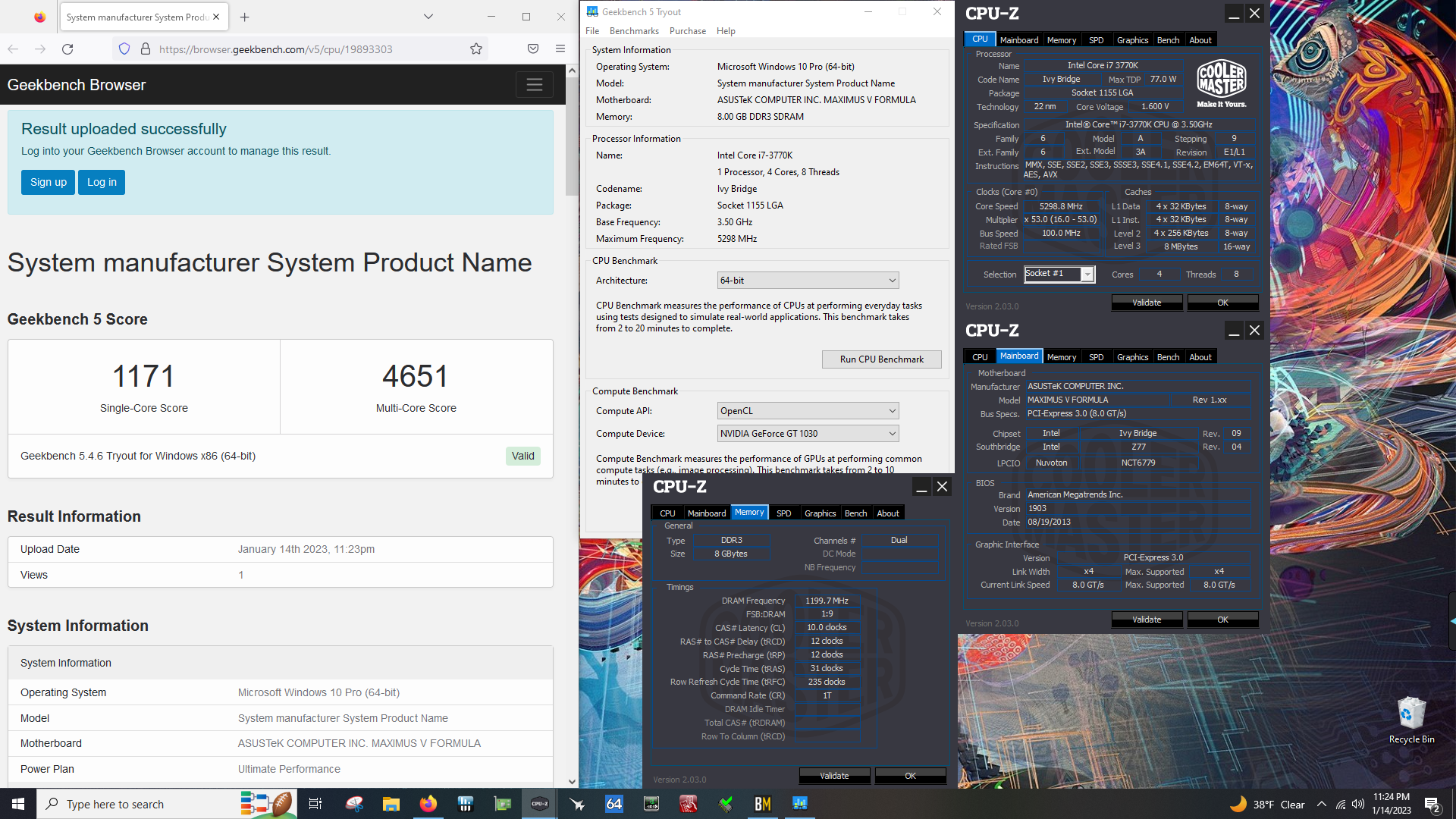Click the scroll-down arrow of the page
1456x819 pixels.
coord(572,782)
